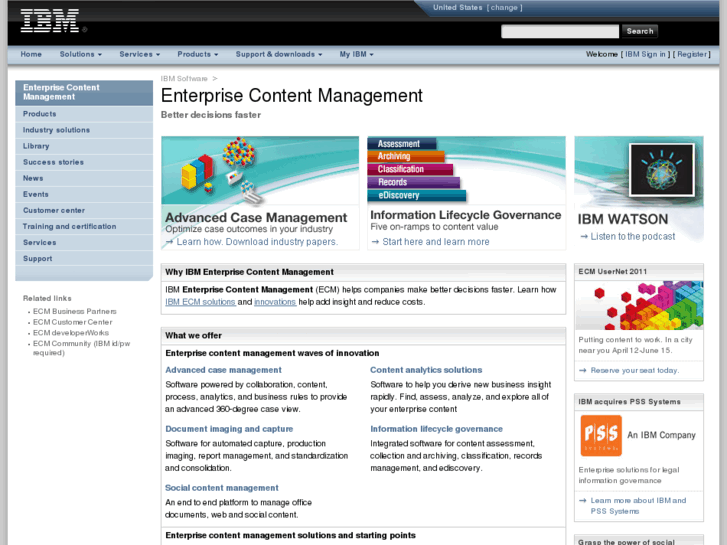Open Products in the left sidebar

point(84,114)
